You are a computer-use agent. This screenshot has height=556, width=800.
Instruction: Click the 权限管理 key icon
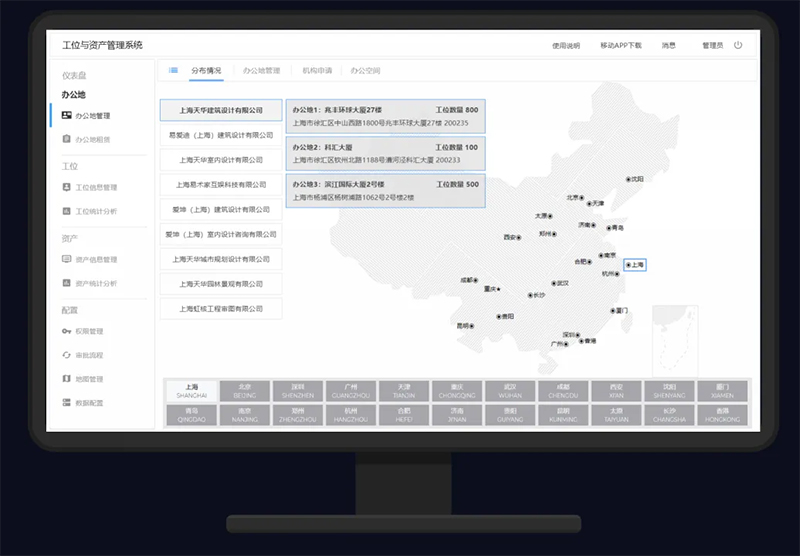66,331
